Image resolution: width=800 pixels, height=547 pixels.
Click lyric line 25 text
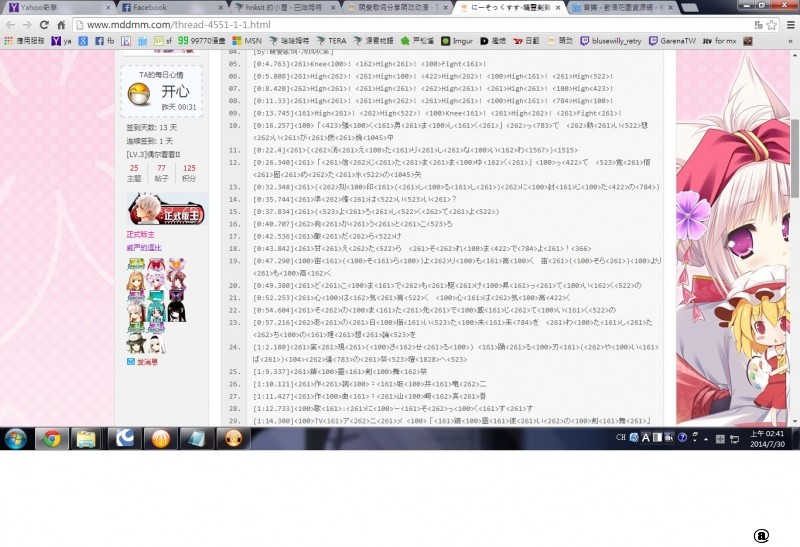(340, 371)
